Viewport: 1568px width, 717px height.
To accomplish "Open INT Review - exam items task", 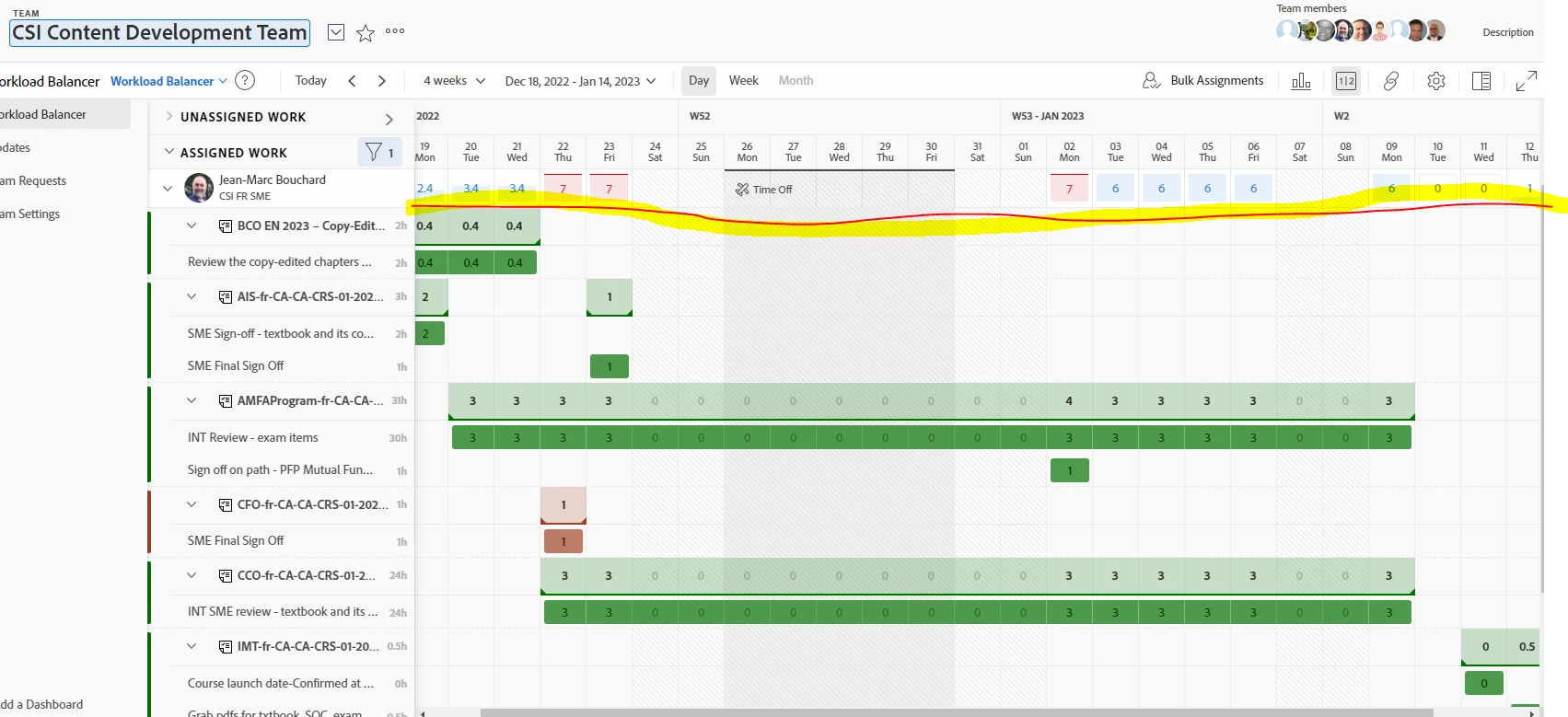I will coord(253,437).
